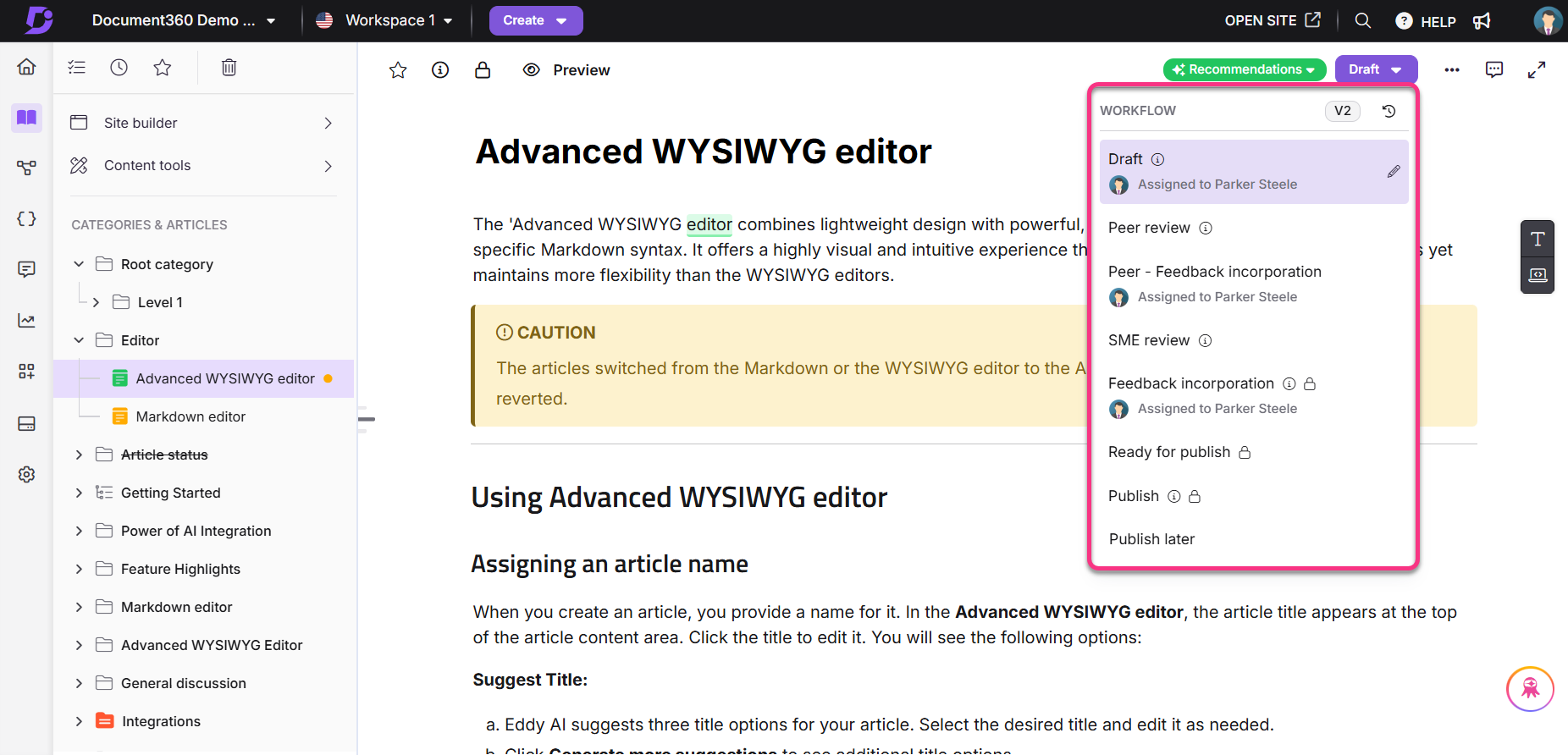This screenshot has height=755, width=1568.
Task: Open the user profile avatar
Action: tap(1548, 20)
